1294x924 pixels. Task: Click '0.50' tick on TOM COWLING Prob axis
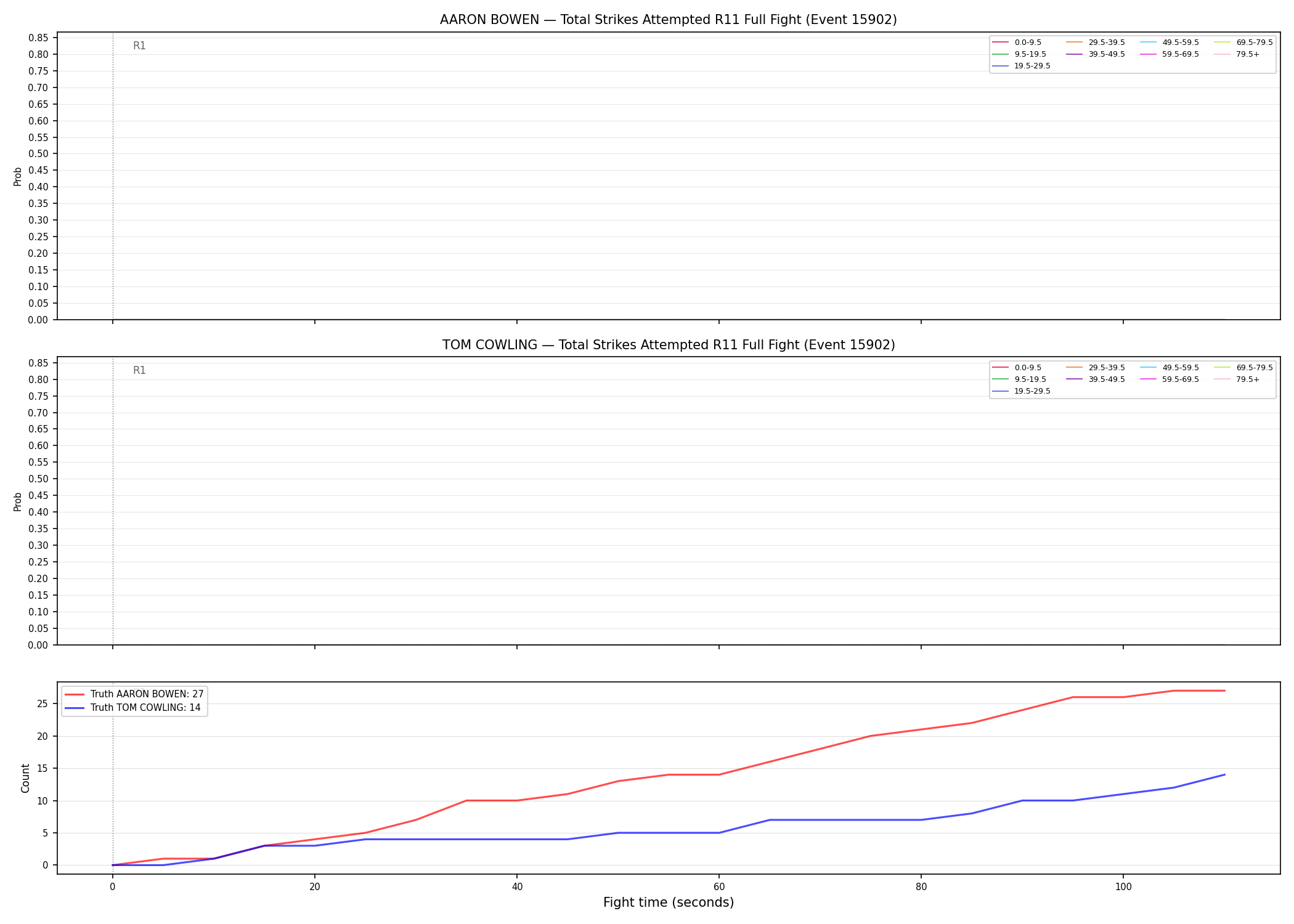click(x=38, y=479)
